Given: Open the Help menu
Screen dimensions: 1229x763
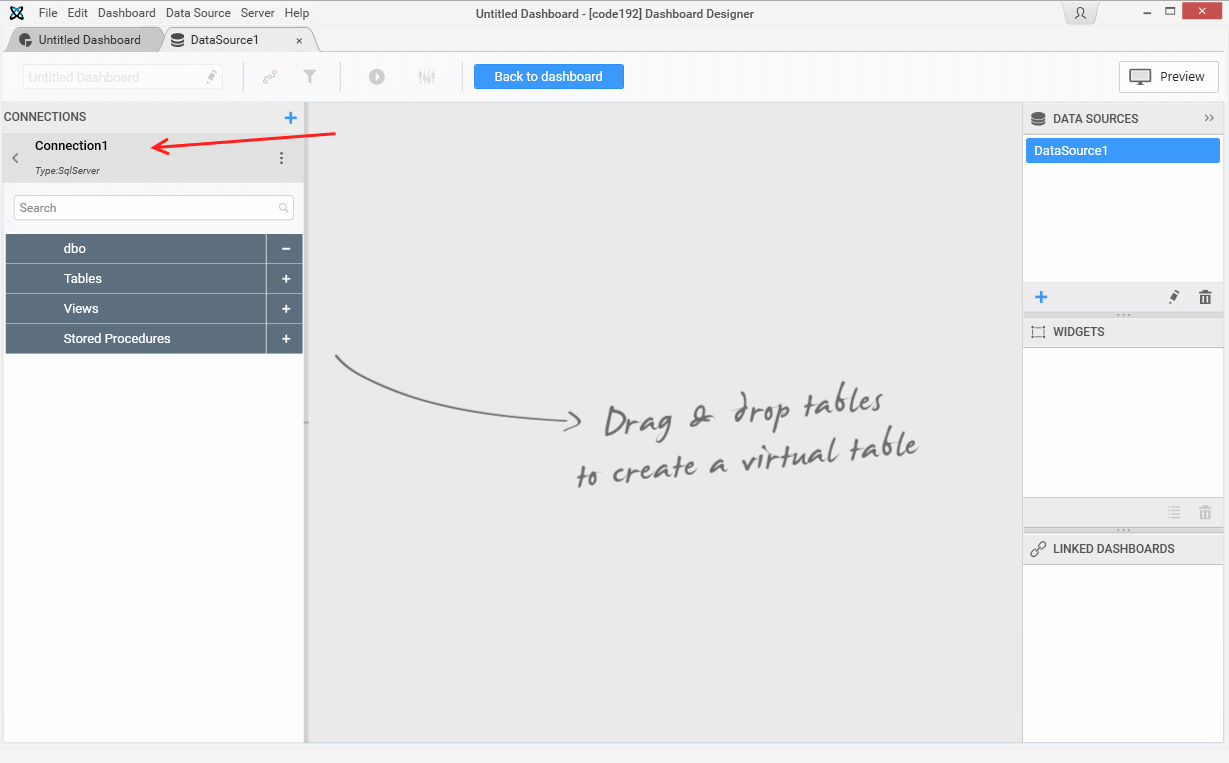Looking at the screenshot, I should tap(296, 13).
